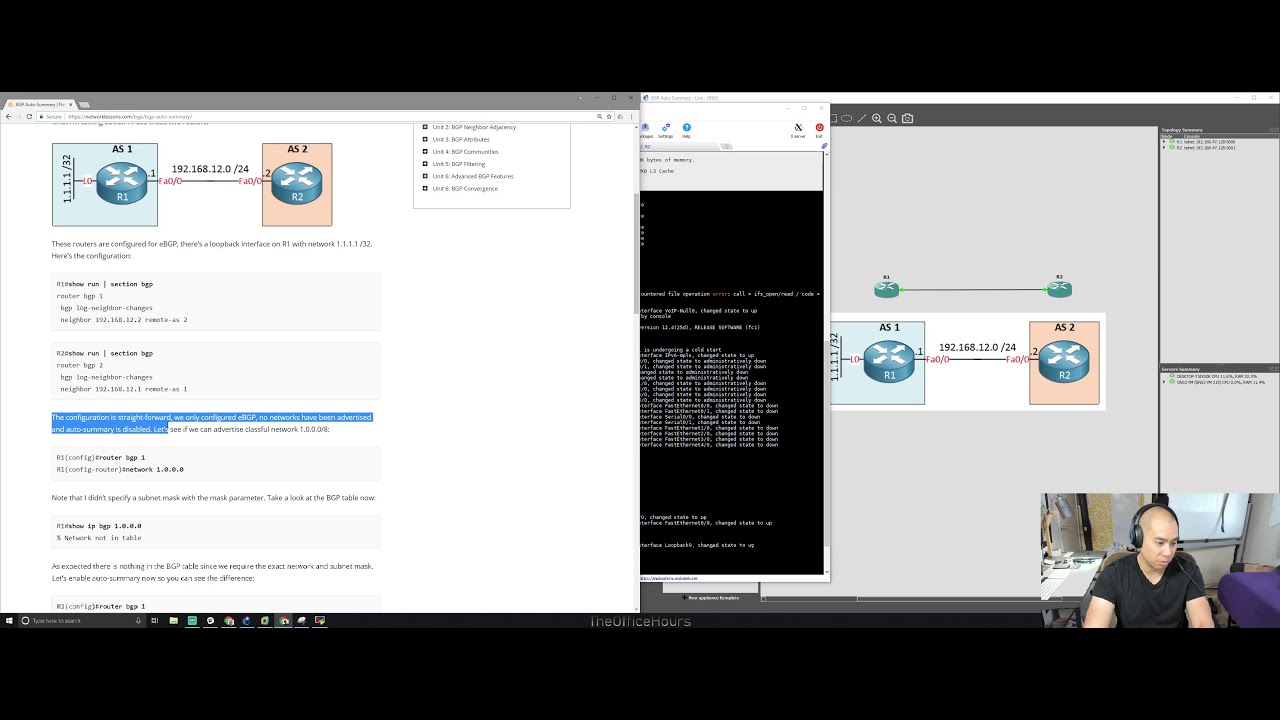Image resolution: width=1280 pixels, height=720 pixels.
Task: Open File Explorer from taskbar
Action: 173,621
